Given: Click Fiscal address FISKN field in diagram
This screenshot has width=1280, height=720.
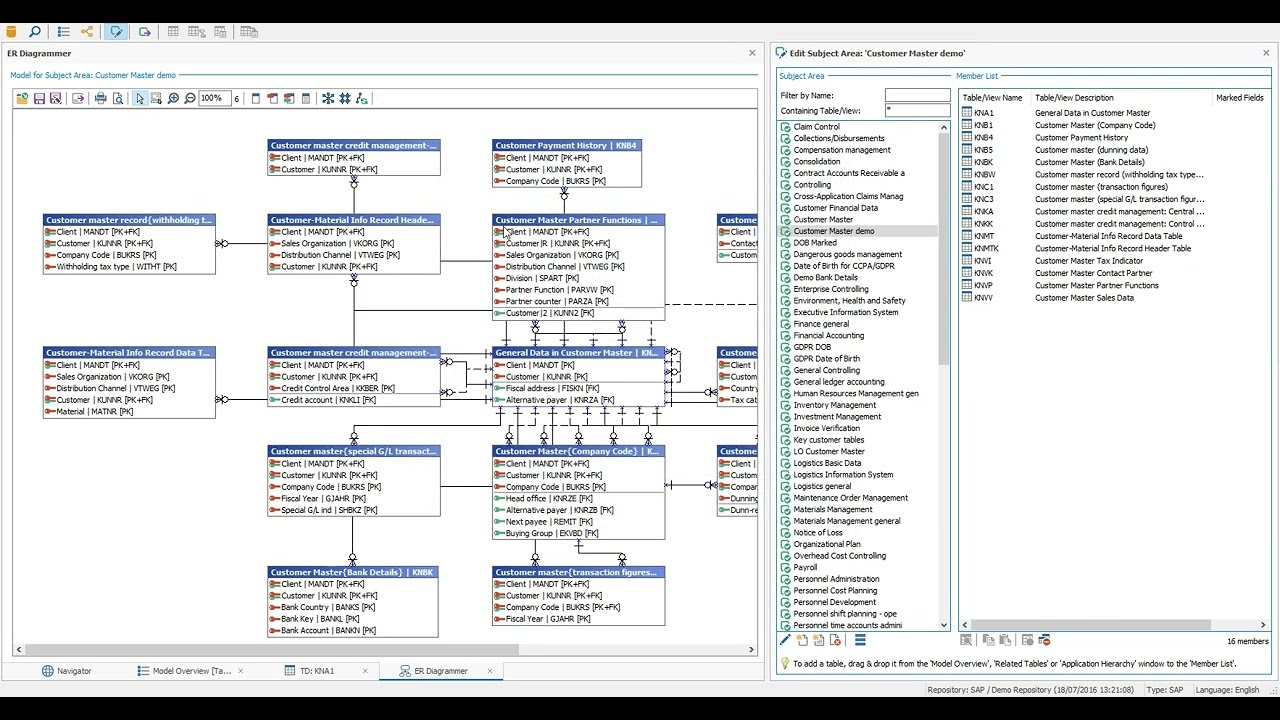Looking at the screenshot, I should (x=552, y=388).
